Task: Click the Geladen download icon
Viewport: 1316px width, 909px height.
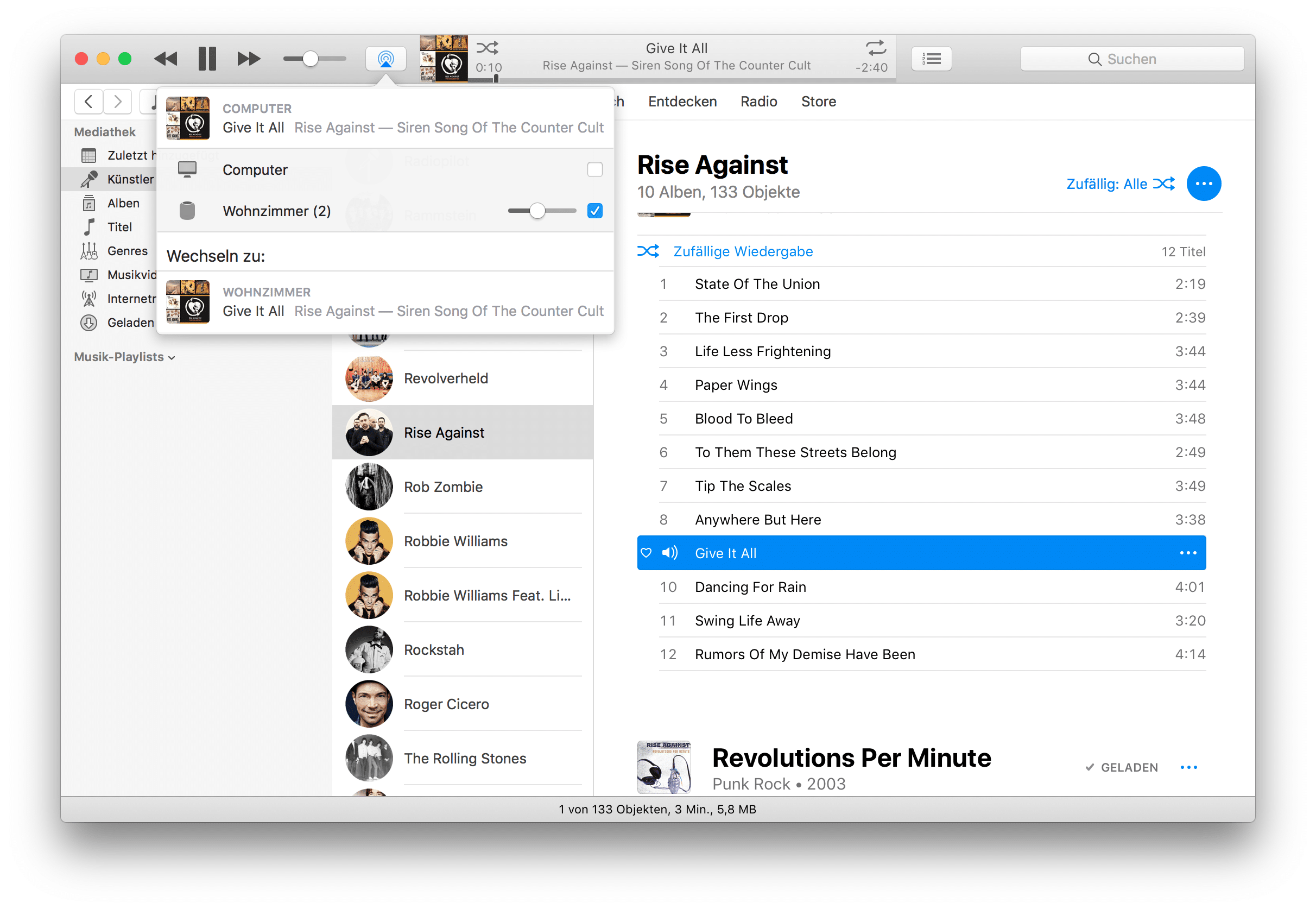Action: click(x=89, y=323)
